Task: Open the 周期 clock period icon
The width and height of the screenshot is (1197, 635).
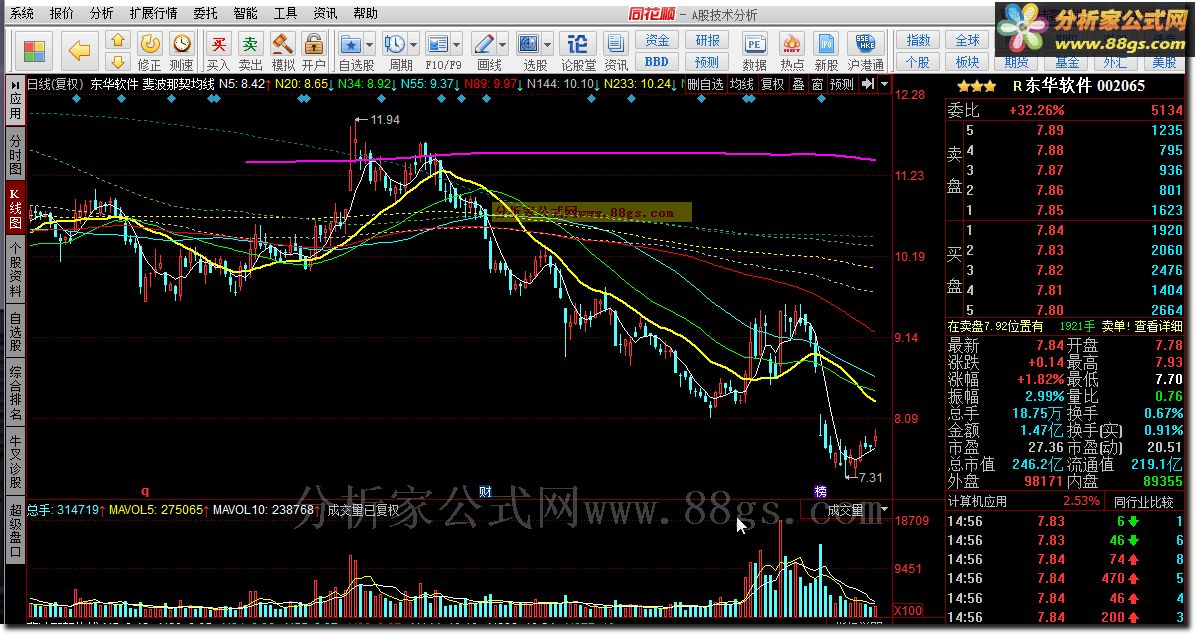Action: (x=395, y=44)
